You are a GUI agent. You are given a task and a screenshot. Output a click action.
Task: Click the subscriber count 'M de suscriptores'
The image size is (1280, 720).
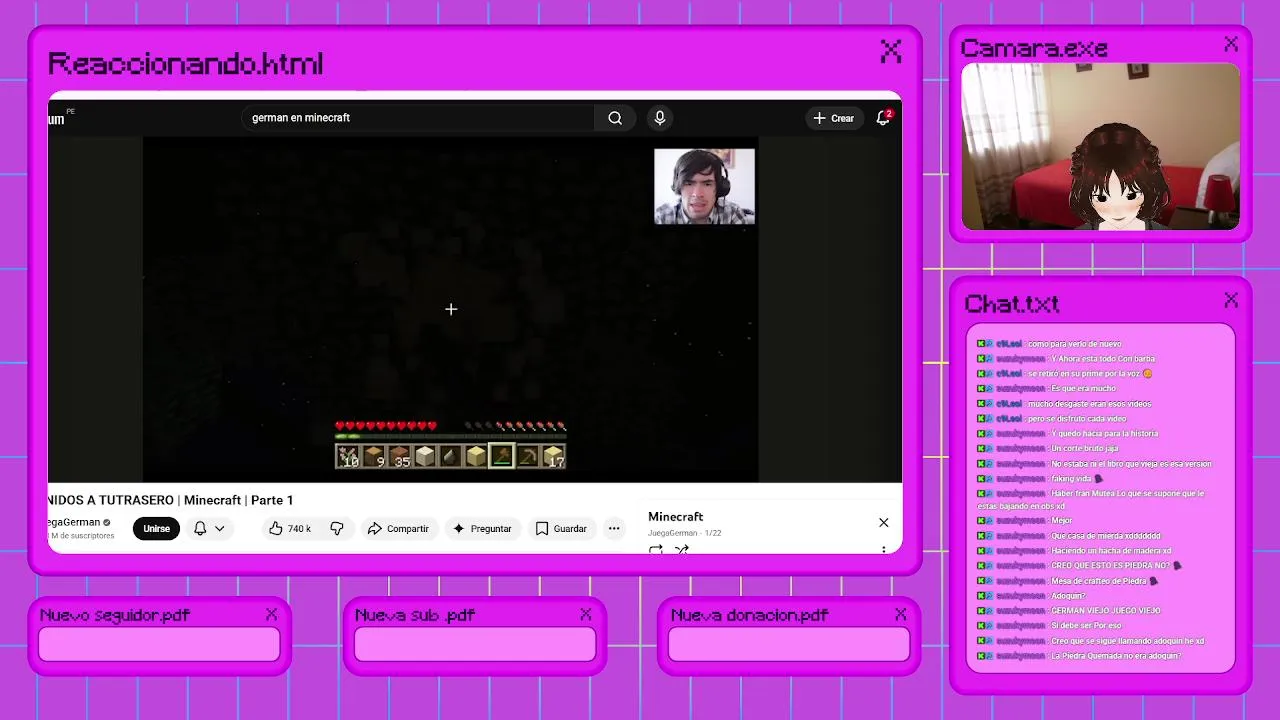[81, 536]
